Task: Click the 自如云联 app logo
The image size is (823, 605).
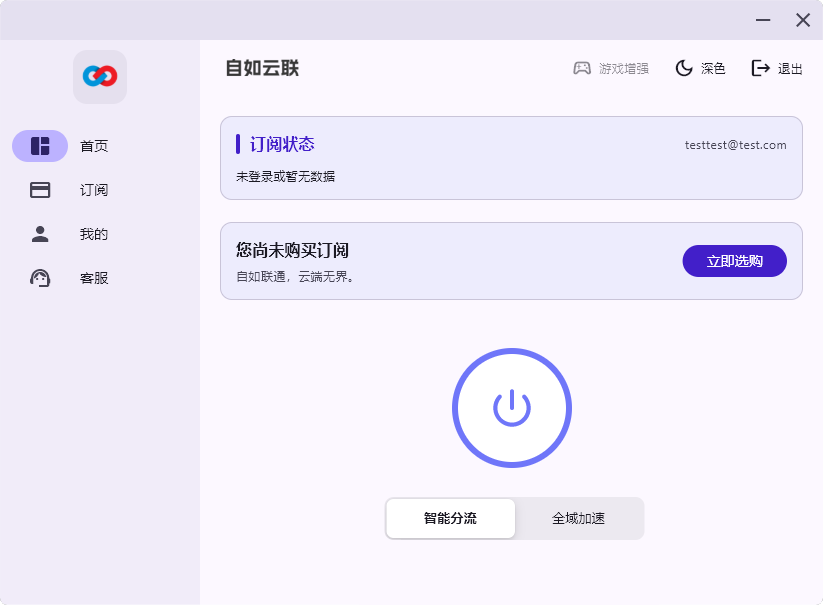Action: (x=99, y=76)
